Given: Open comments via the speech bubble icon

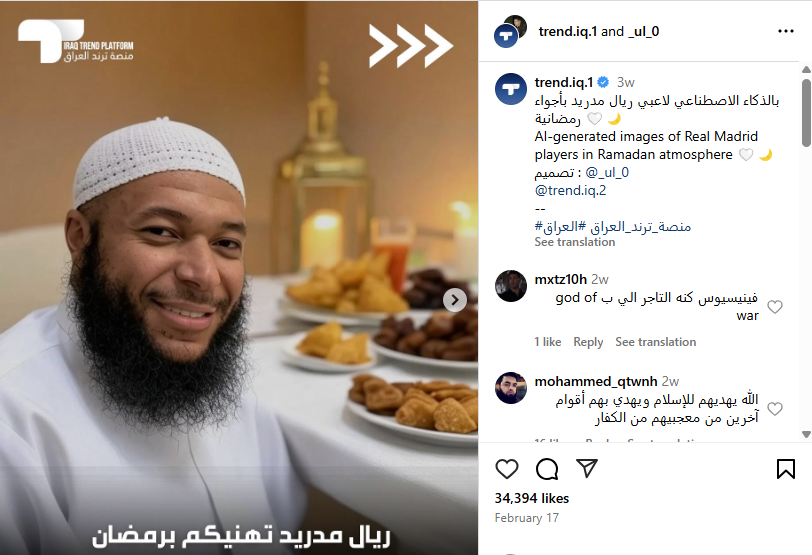Looking at the screenshot, I should (x=547, y=469).
